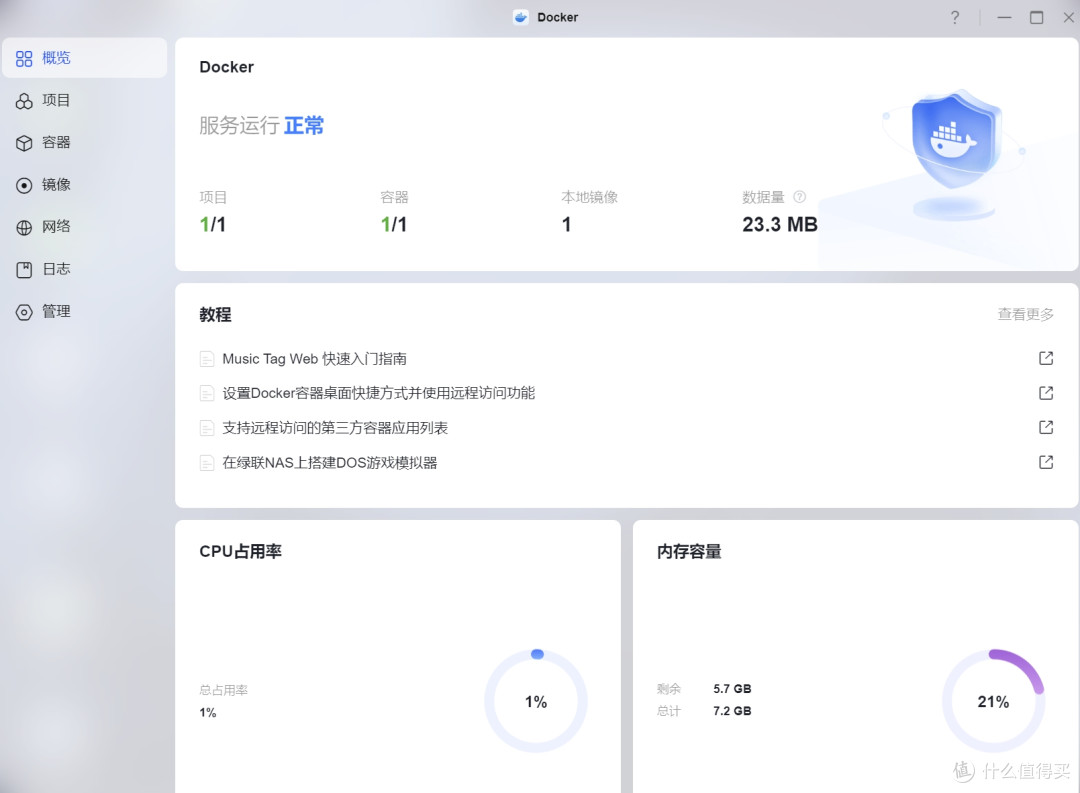Open the 管理 management section
Image resolution: width=1080 pixels, height=793 pixels.
click(85, 311)
